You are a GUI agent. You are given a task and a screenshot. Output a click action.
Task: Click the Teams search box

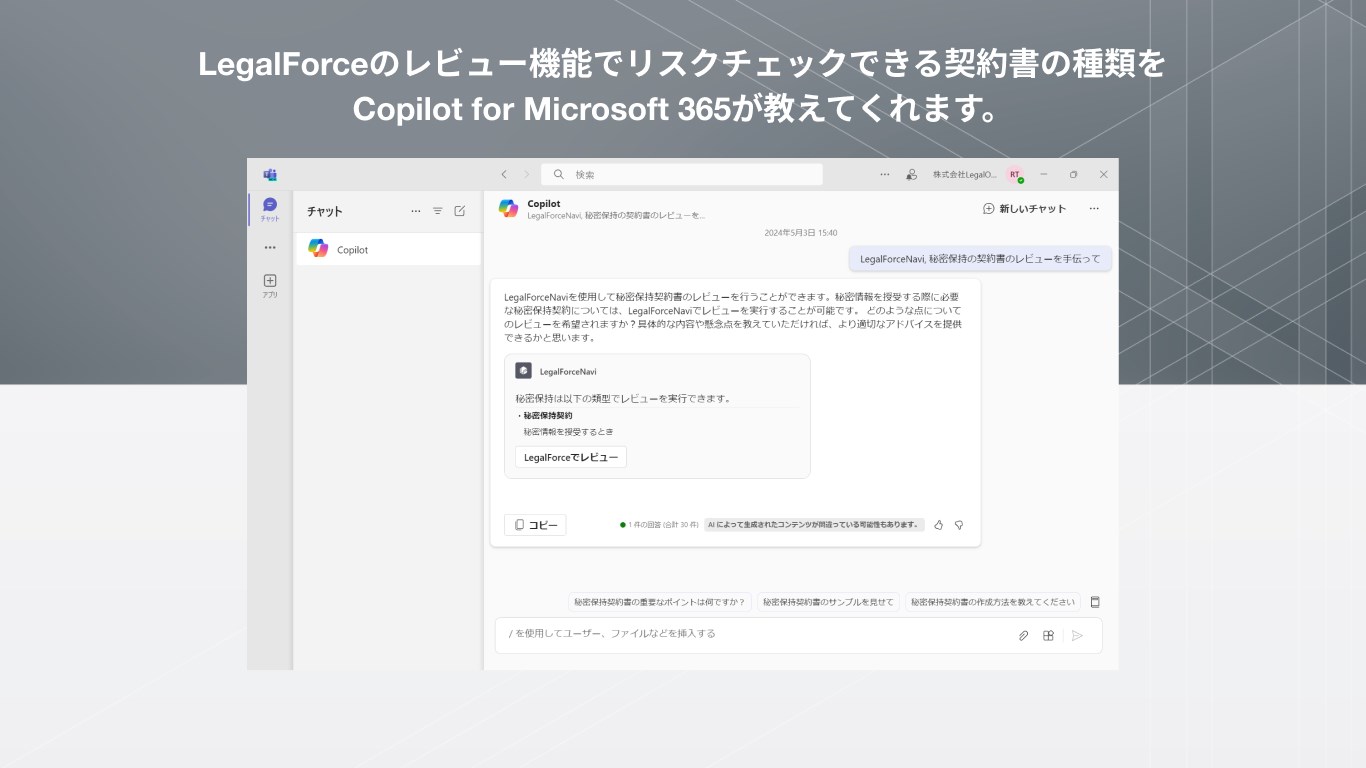682,174
